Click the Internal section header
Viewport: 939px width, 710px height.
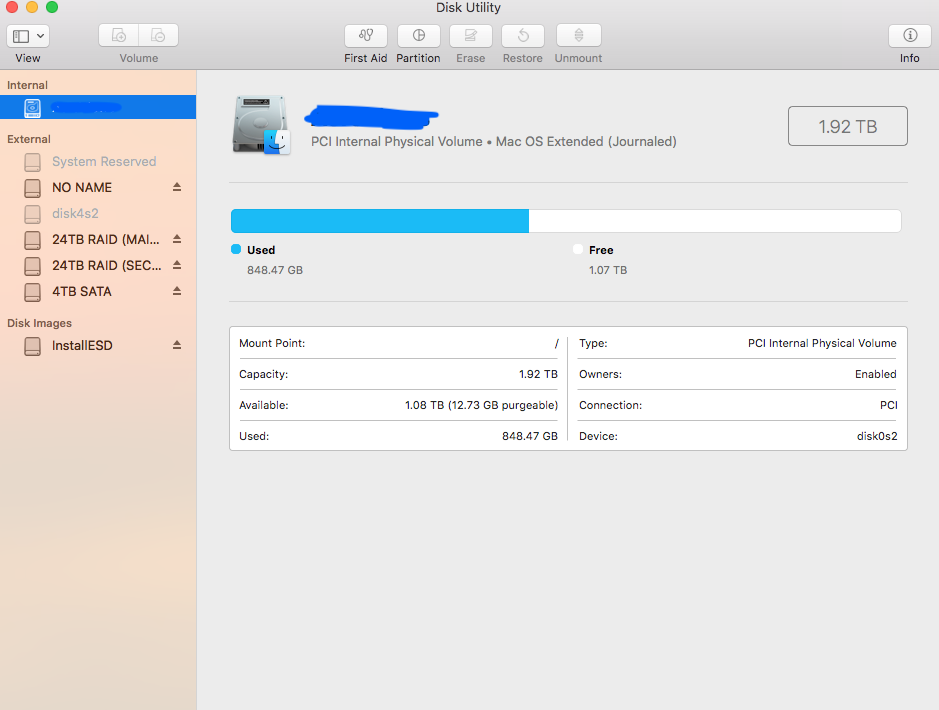coord(28,85)
